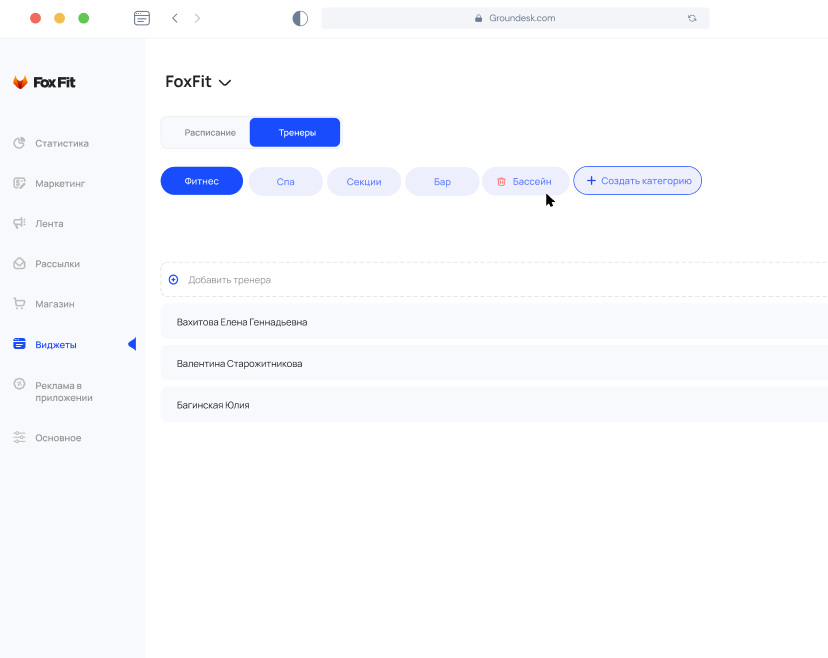The image size is (828, 658).
Task: Click the Fox Fit brand text
Action: click(54, 82)
